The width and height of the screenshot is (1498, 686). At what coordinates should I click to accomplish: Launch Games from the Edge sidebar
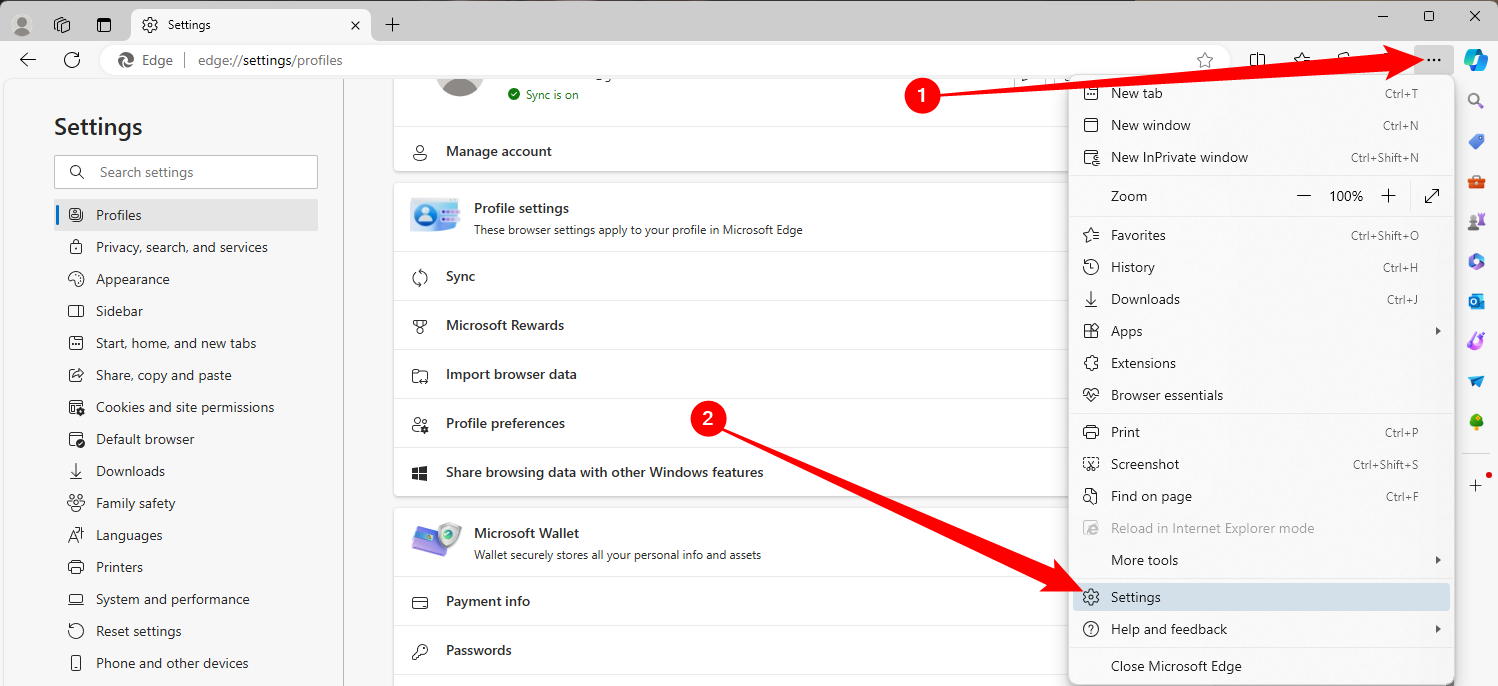[1476, 221]
